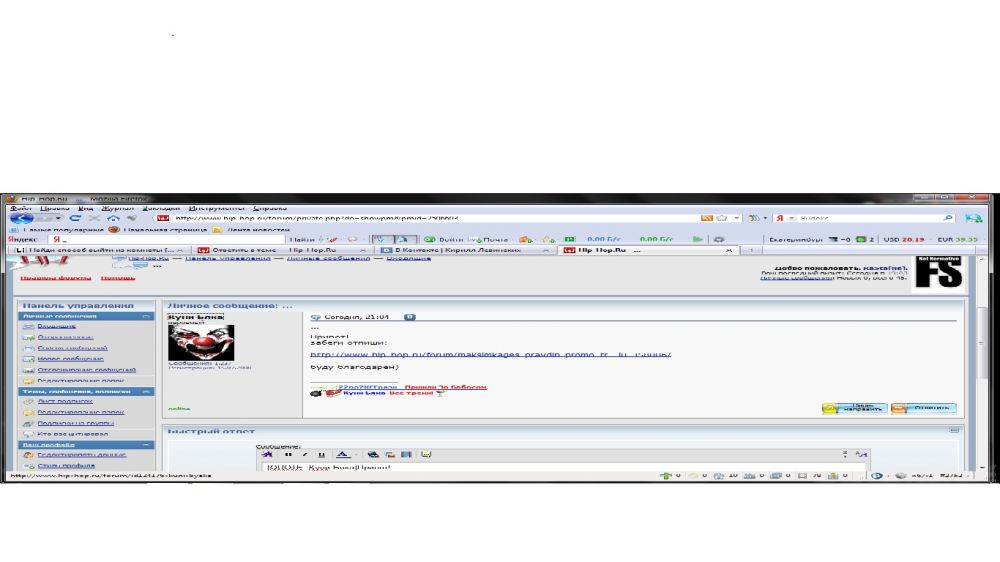
Task: Click the site favicon in the address bar
Action: (x=163, y=218)
